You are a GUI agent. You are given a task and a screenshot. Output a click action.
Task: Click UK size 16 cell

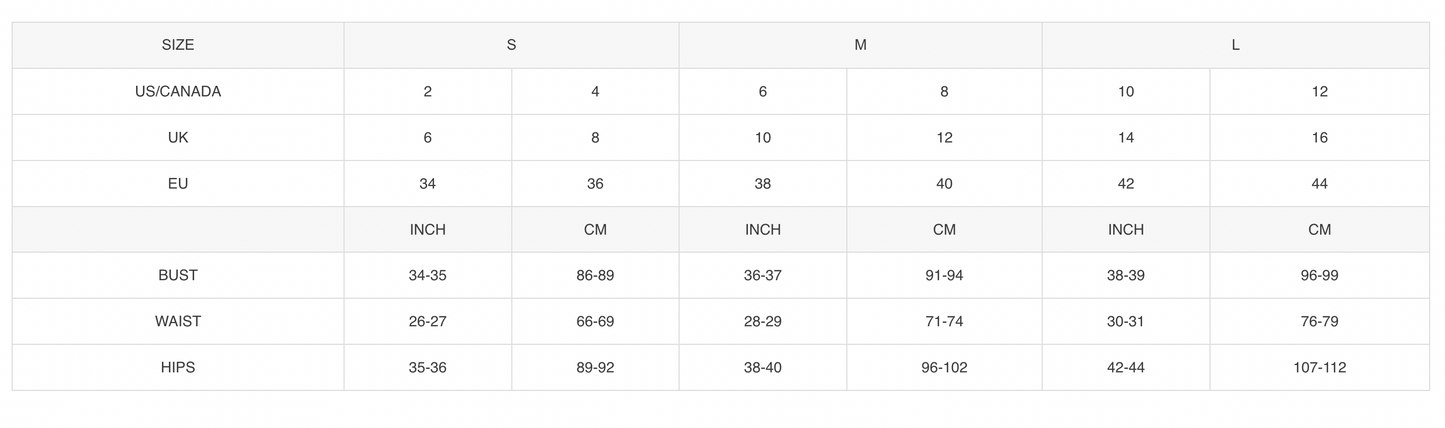point(1319,137)
